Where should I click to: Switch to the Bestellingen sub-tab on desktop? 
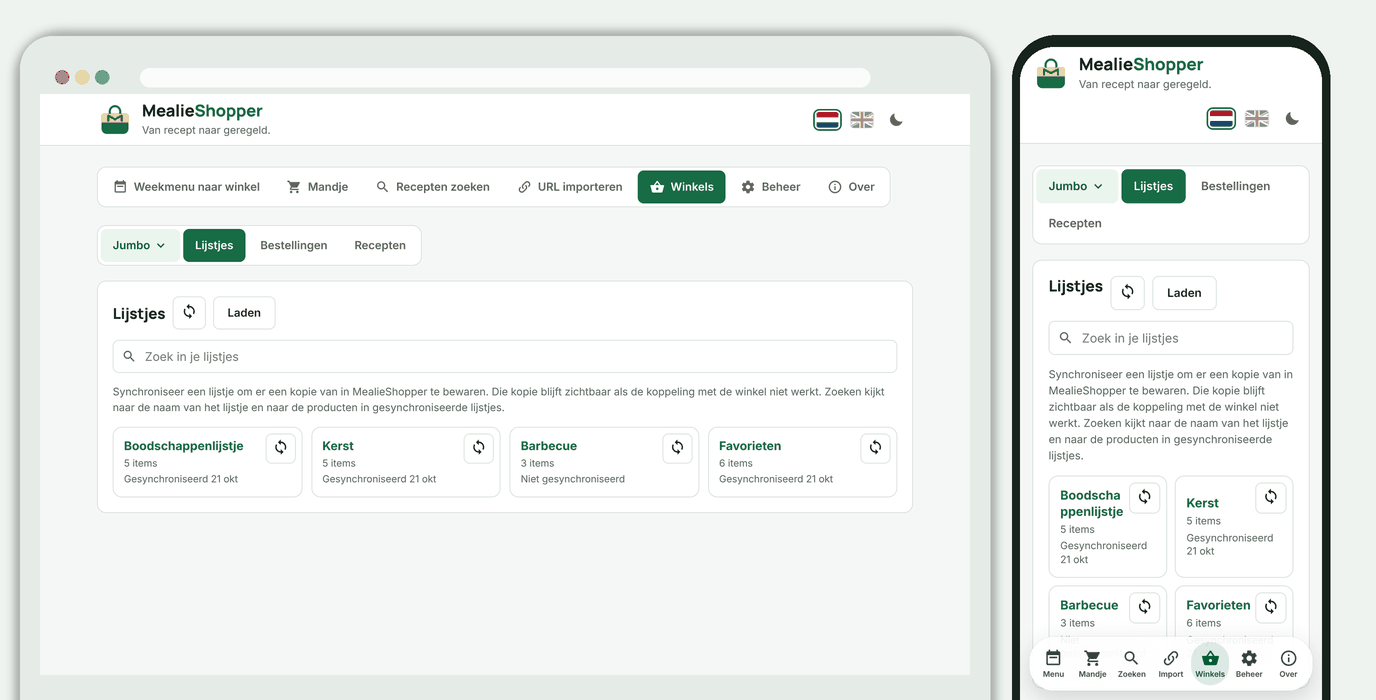(294, 245)
